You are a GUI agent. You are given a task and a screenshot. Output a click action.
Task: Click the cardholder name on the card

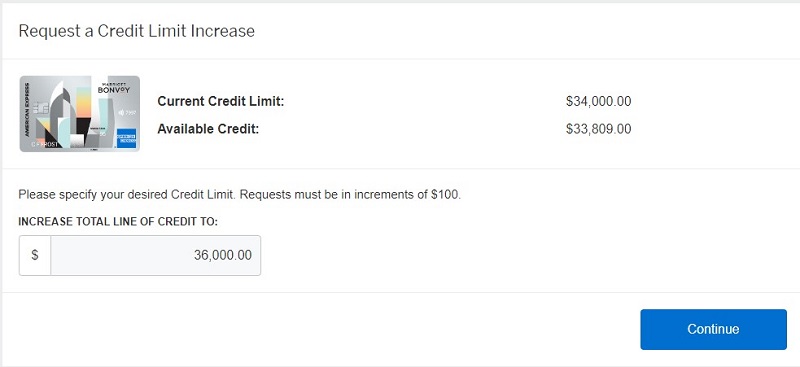(x=44, y=144)
